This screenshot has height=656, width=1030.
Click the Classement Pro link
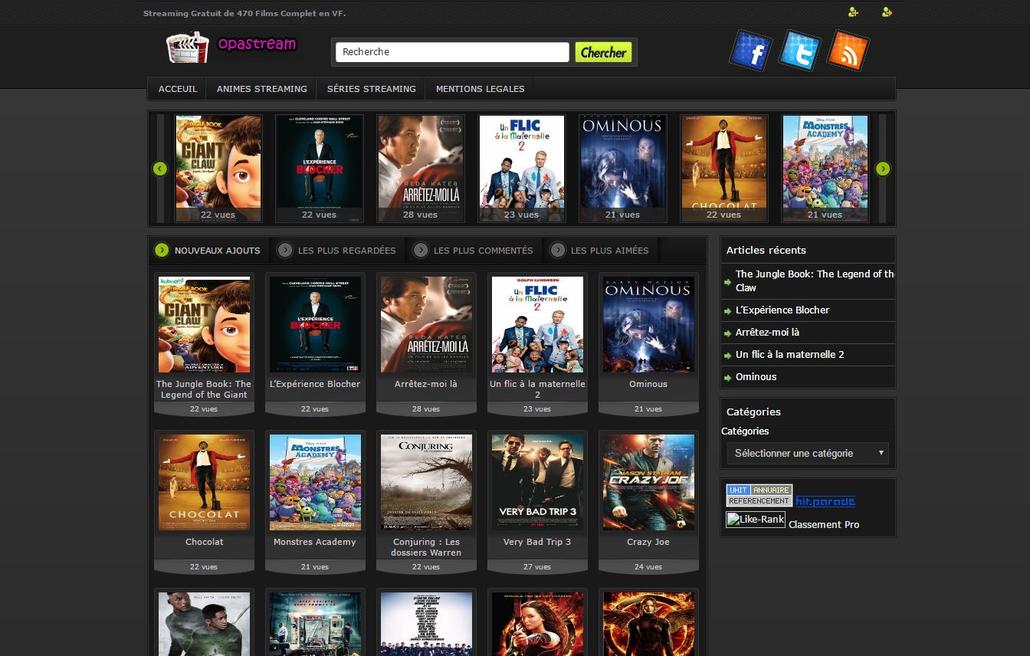(x=824, y=525)
